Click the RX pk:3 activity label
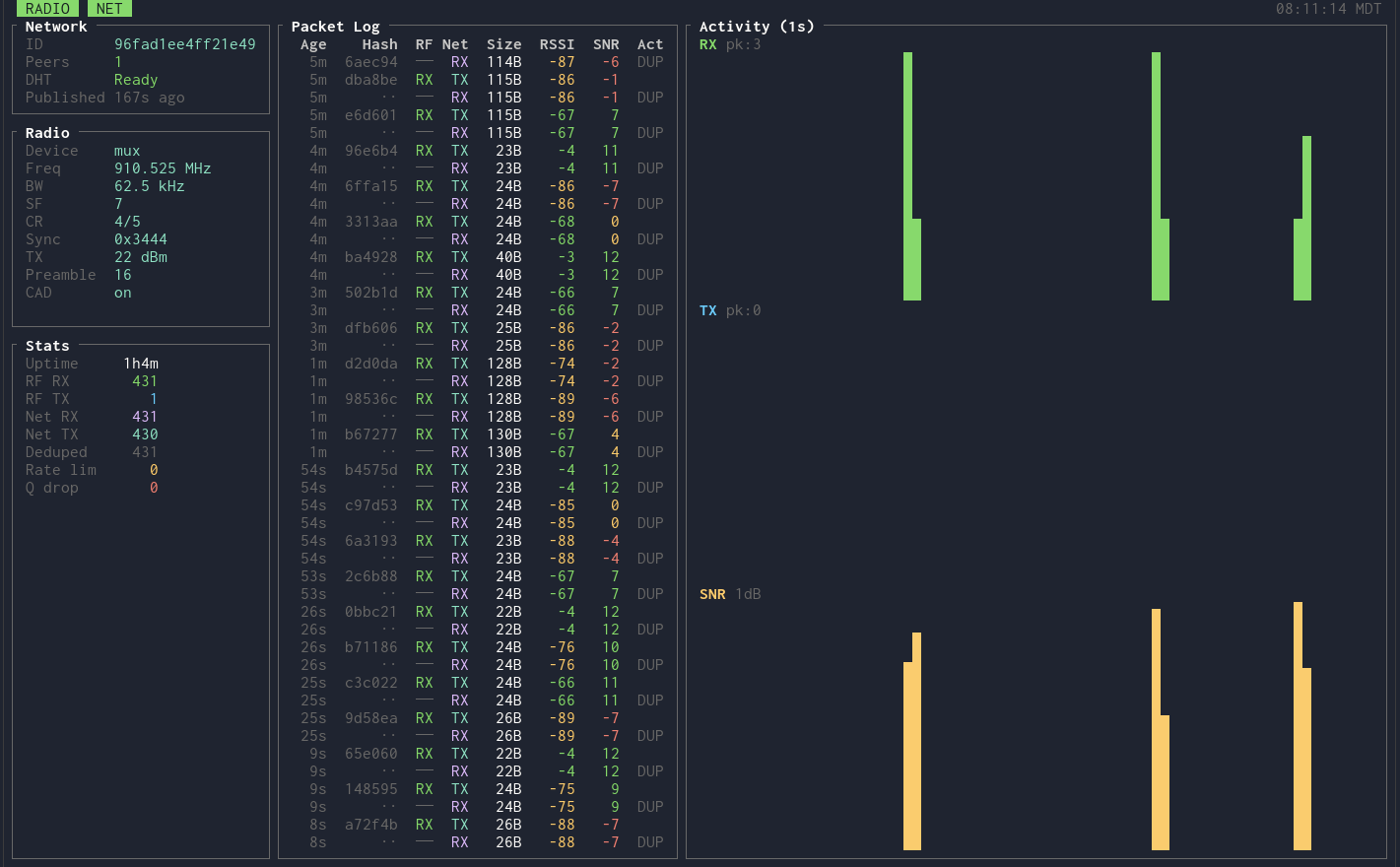Image resolution: width=1400 pixels, height=867 pixels. pos(730,44)
